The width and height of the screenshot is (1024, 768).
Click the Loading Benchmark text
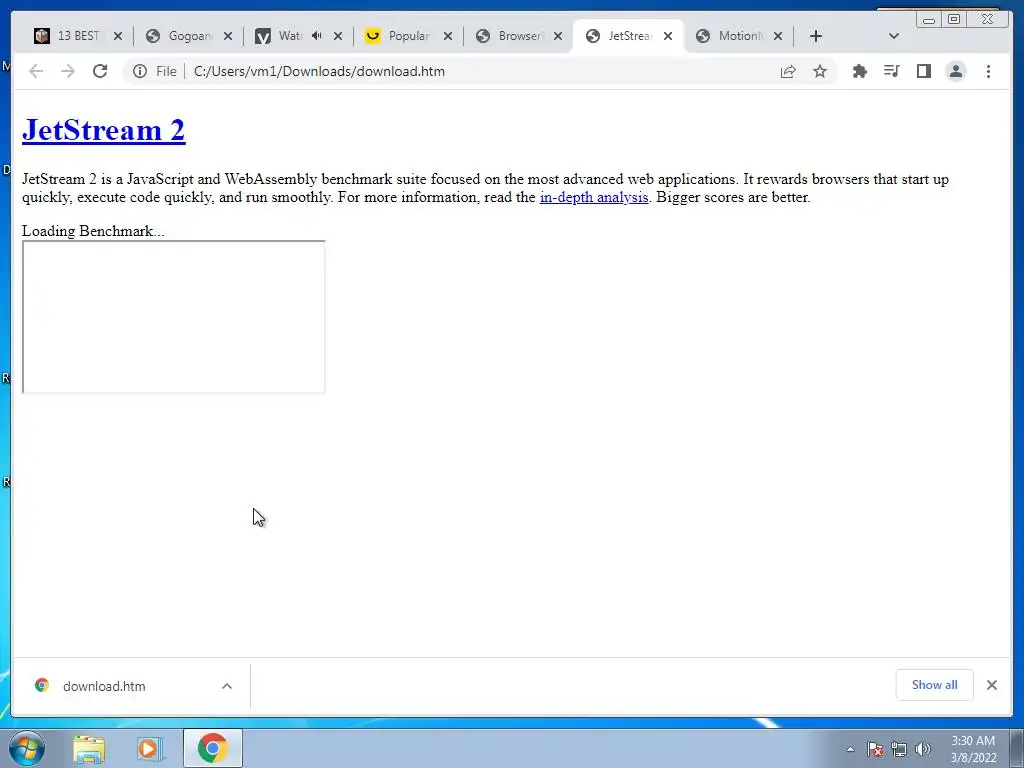[93, 231]
